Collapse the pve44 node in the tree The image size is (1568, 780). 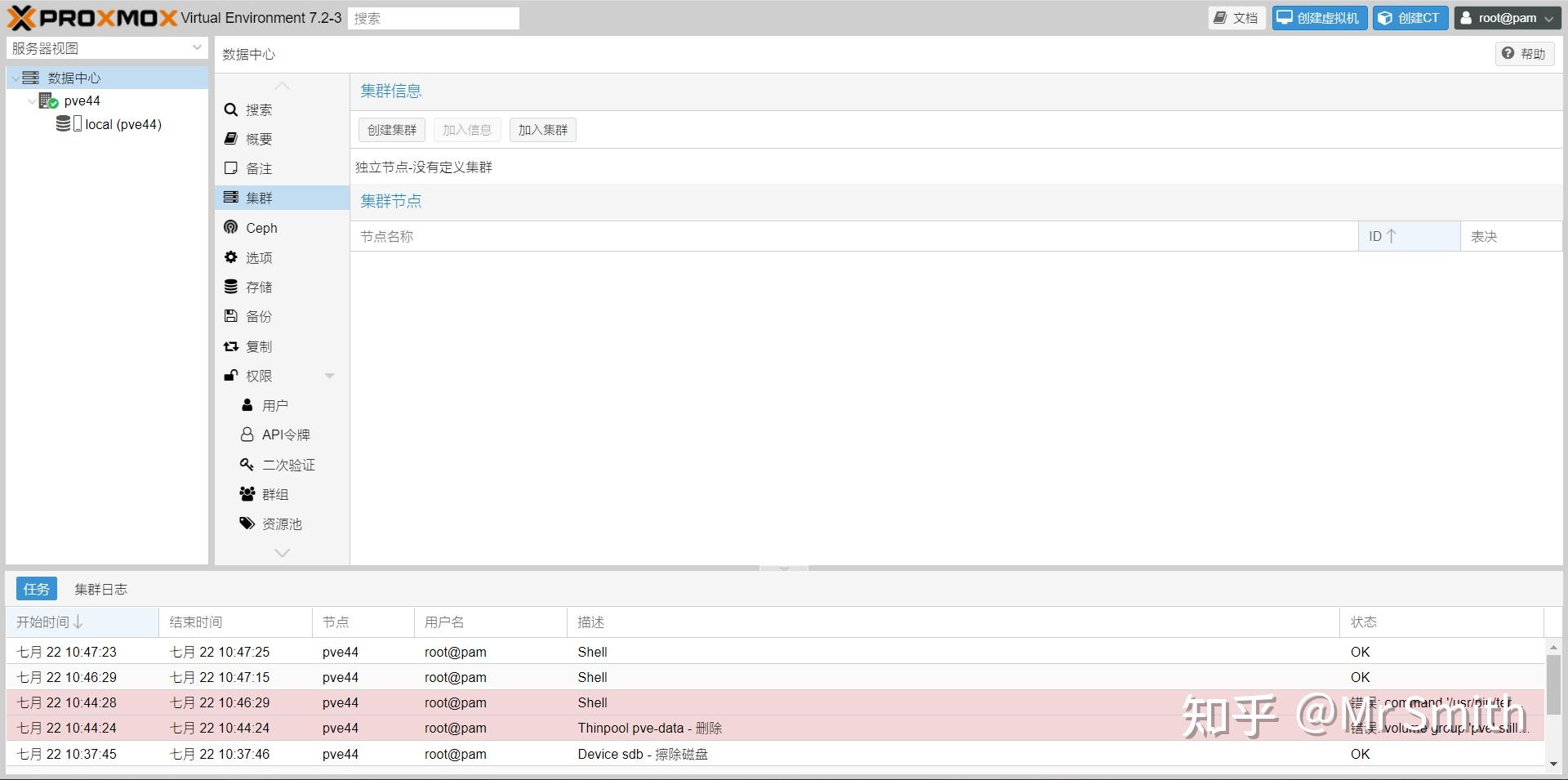pos(32,100)
